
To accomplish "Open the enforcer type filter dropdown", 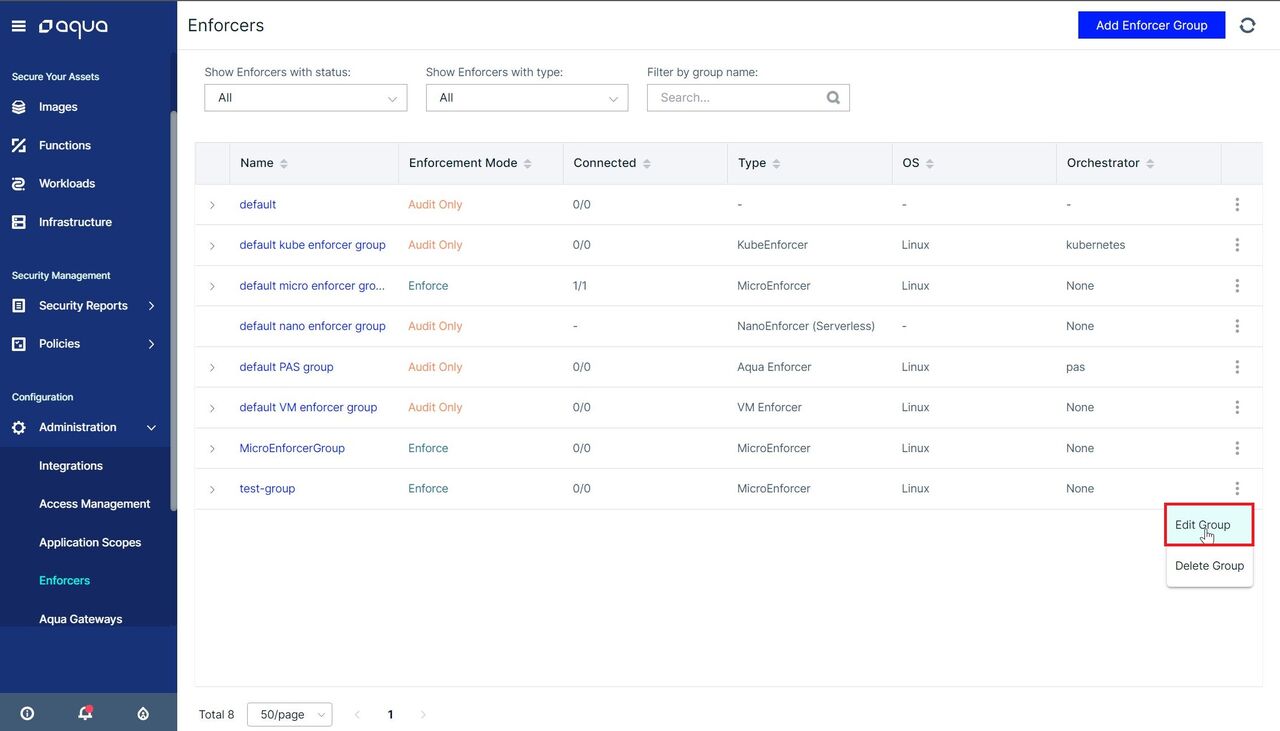I will [527, 97].
